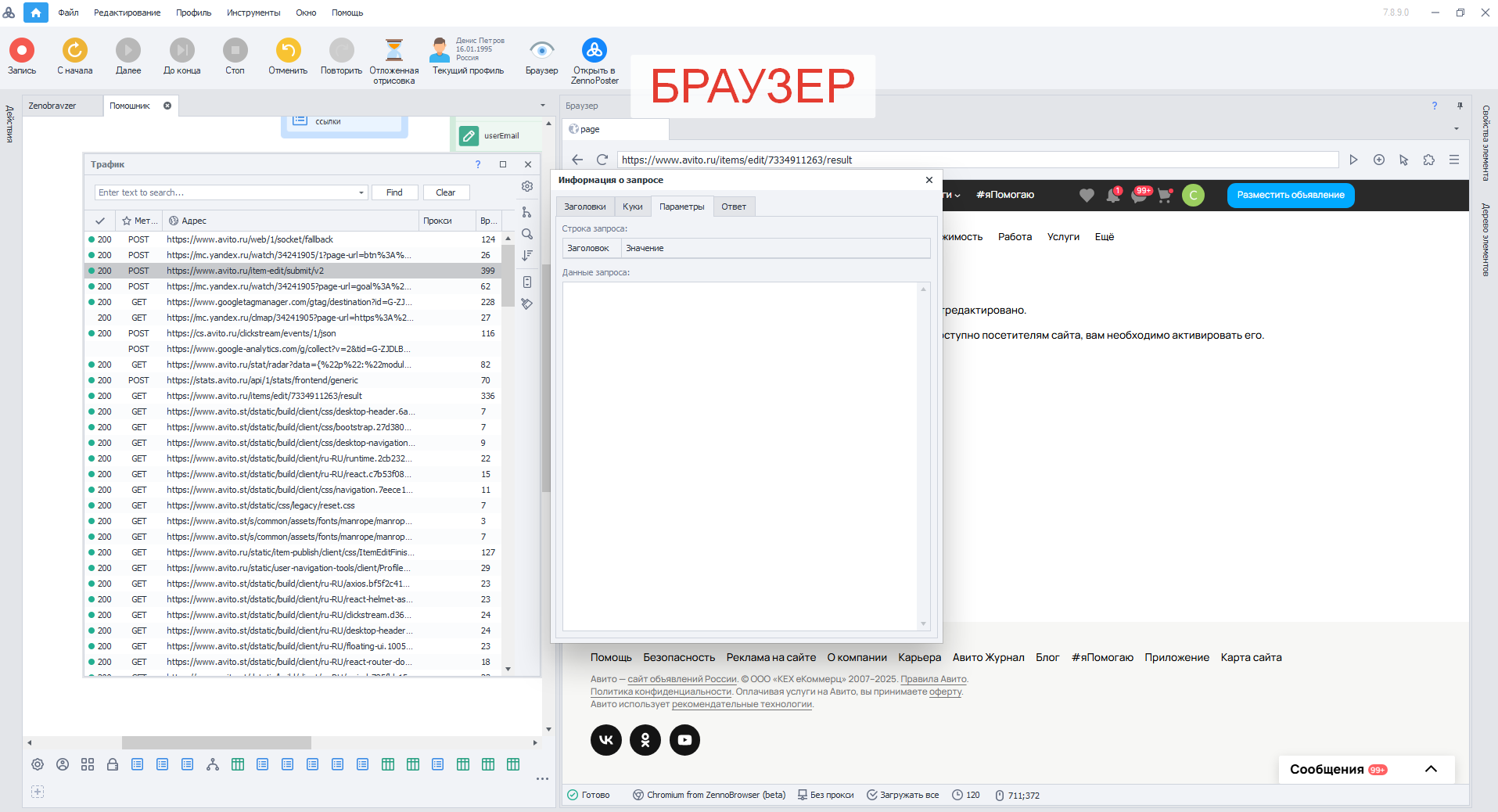Click the traffic sort order icon
1498x812 pixels.
(x=527, y=255)
